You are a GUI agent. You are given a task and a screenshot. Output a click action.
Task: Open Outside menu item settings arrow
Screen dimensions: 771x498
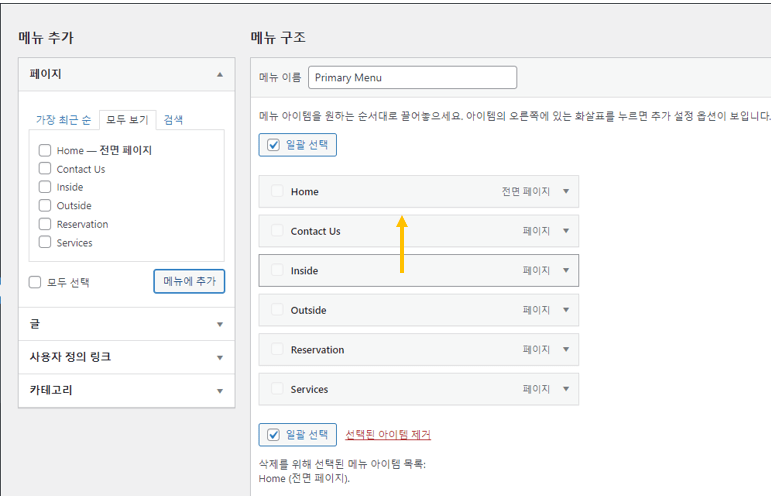pyautogui.click(x=566, y=310)
